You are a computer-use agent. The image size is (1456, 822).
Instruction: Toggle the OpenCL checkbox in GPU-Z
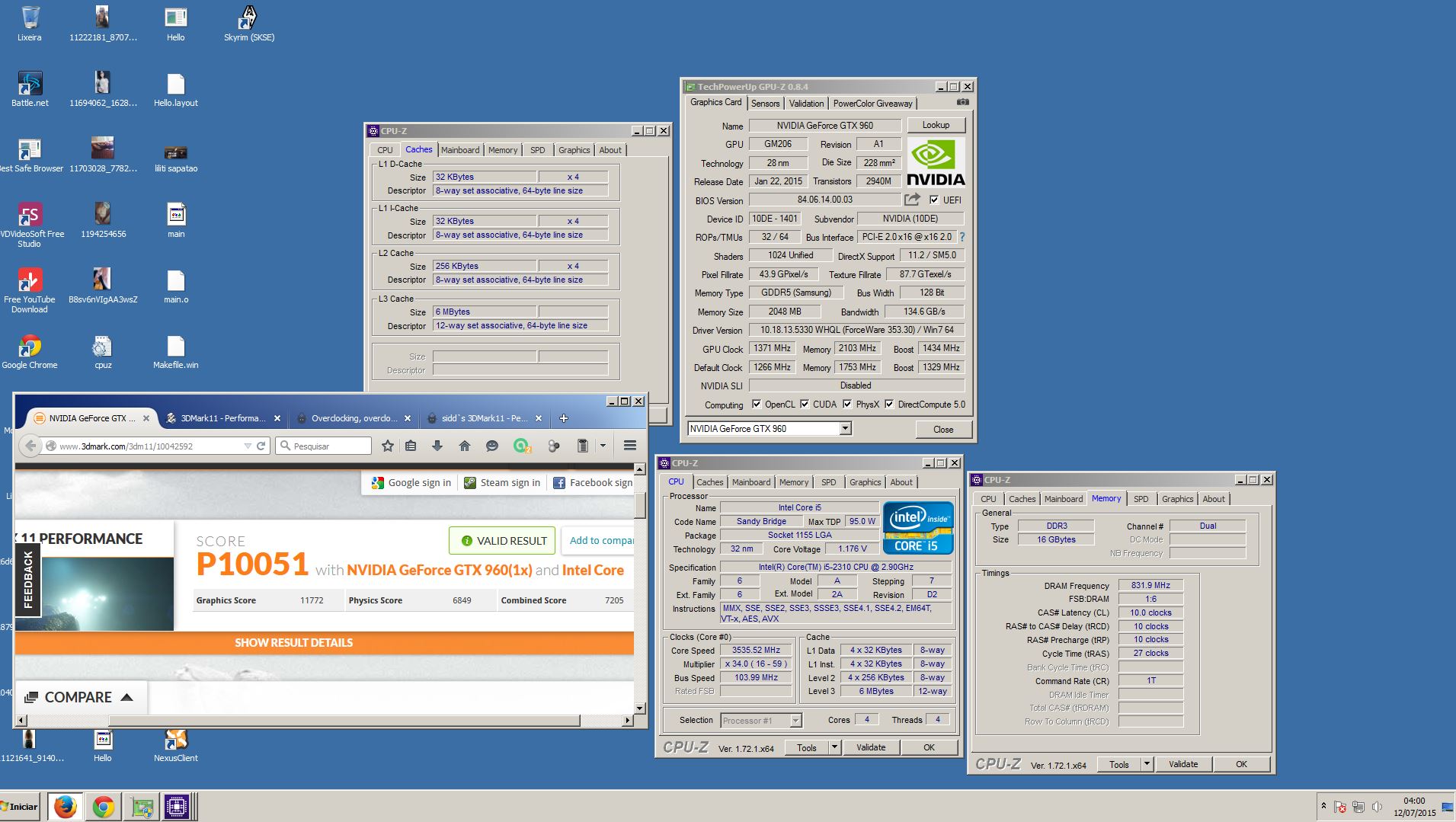(757, 405)
